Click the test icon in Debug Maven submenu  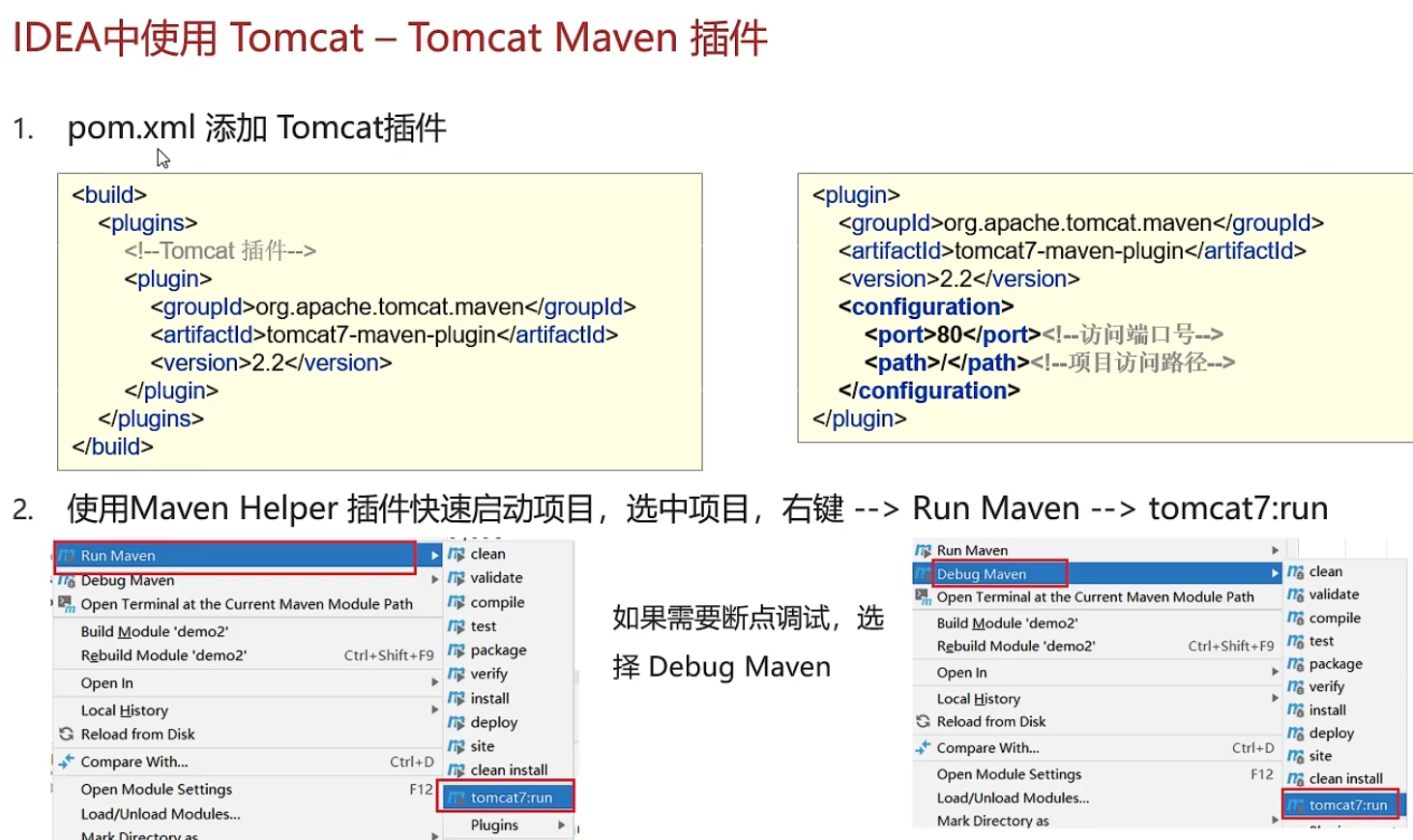pos(1296,641)
